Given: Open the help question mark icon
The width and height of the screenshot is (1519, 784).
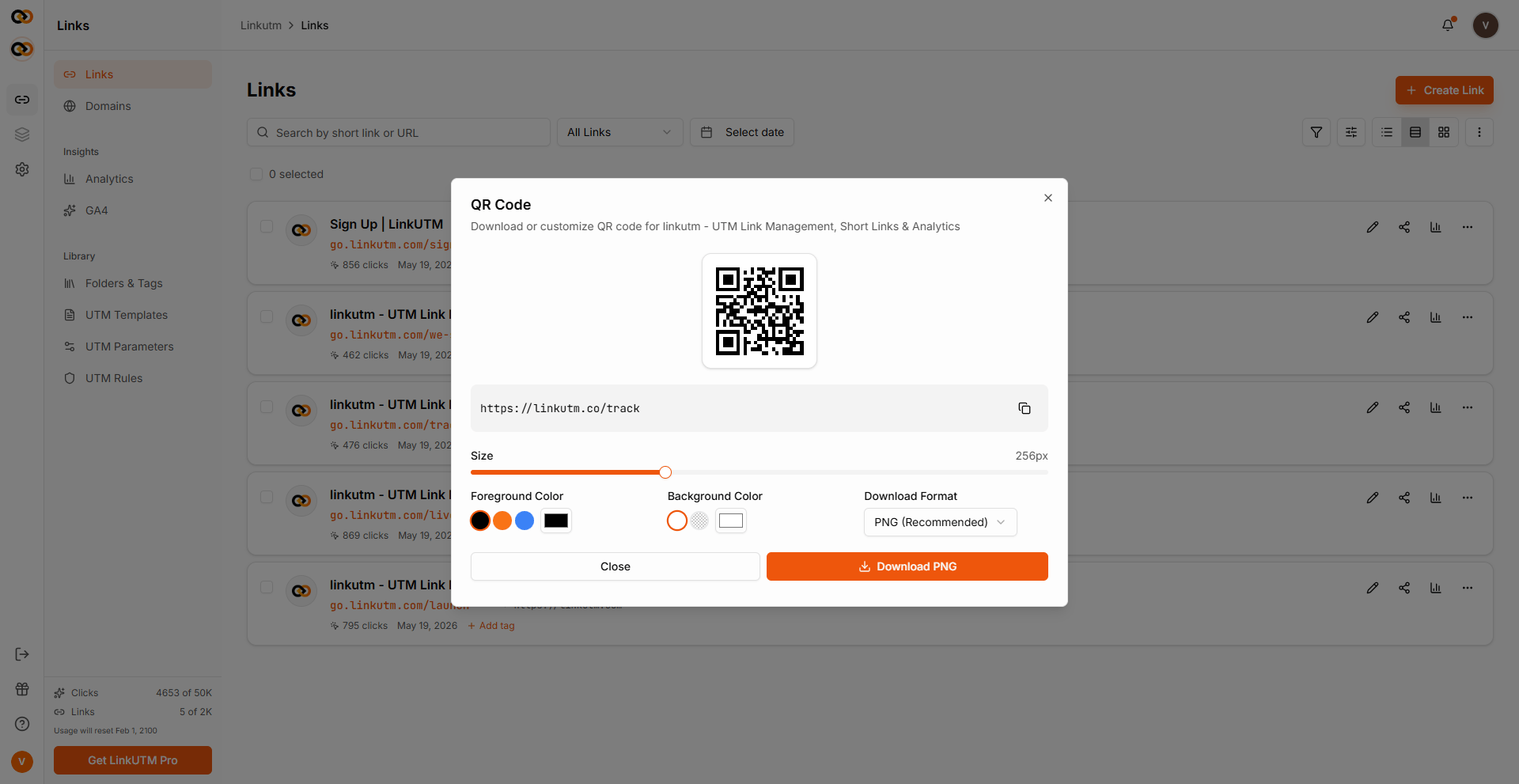Looking at the screenshot, I should (22, 724).
